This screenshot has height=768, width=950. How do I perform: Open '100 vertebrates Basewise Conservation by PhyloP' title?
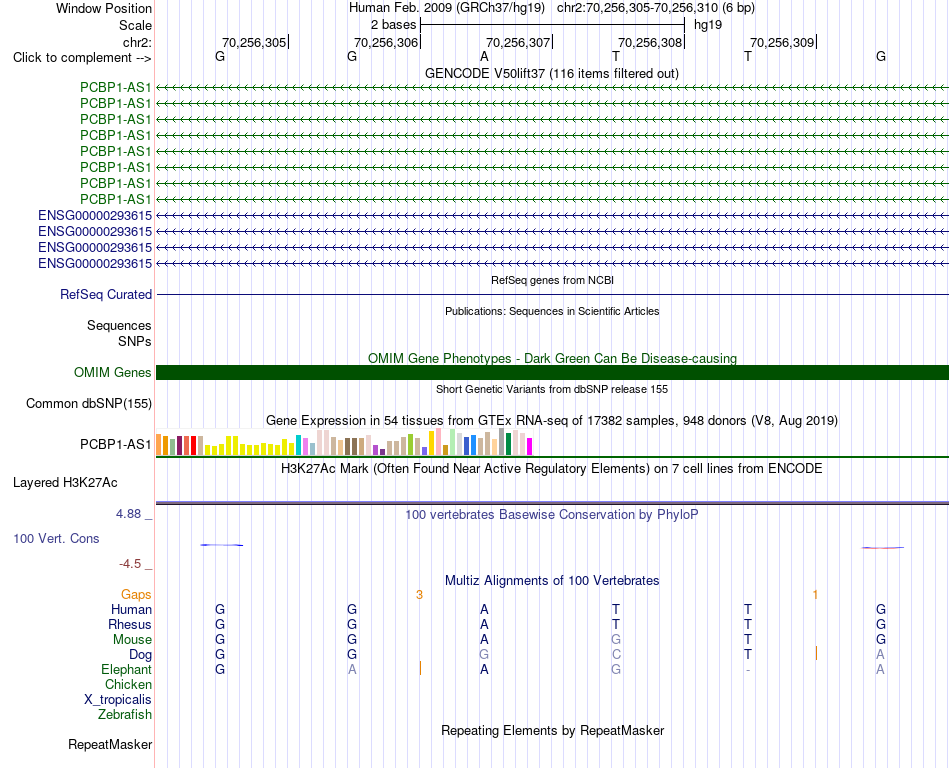pyautogui.click(x=552, y=515)
